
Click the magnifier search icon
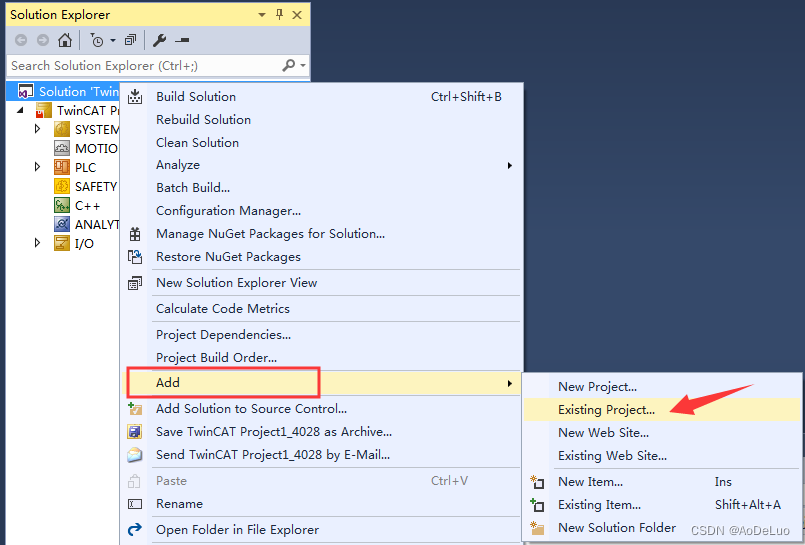pyautogui.click(x=289, y=65)
